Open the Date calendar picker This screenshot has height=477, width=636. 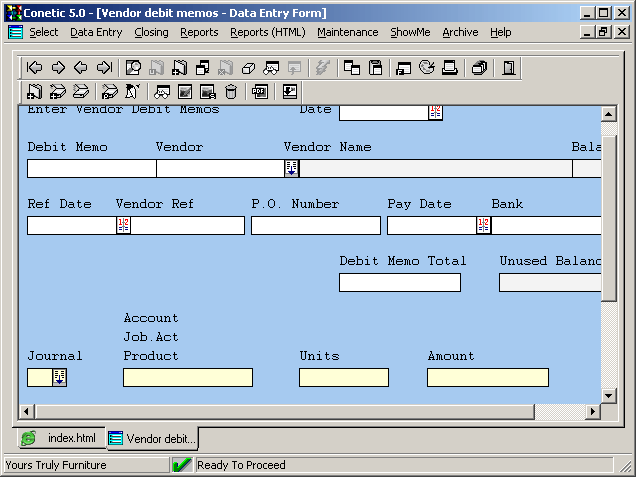point(435,112)
